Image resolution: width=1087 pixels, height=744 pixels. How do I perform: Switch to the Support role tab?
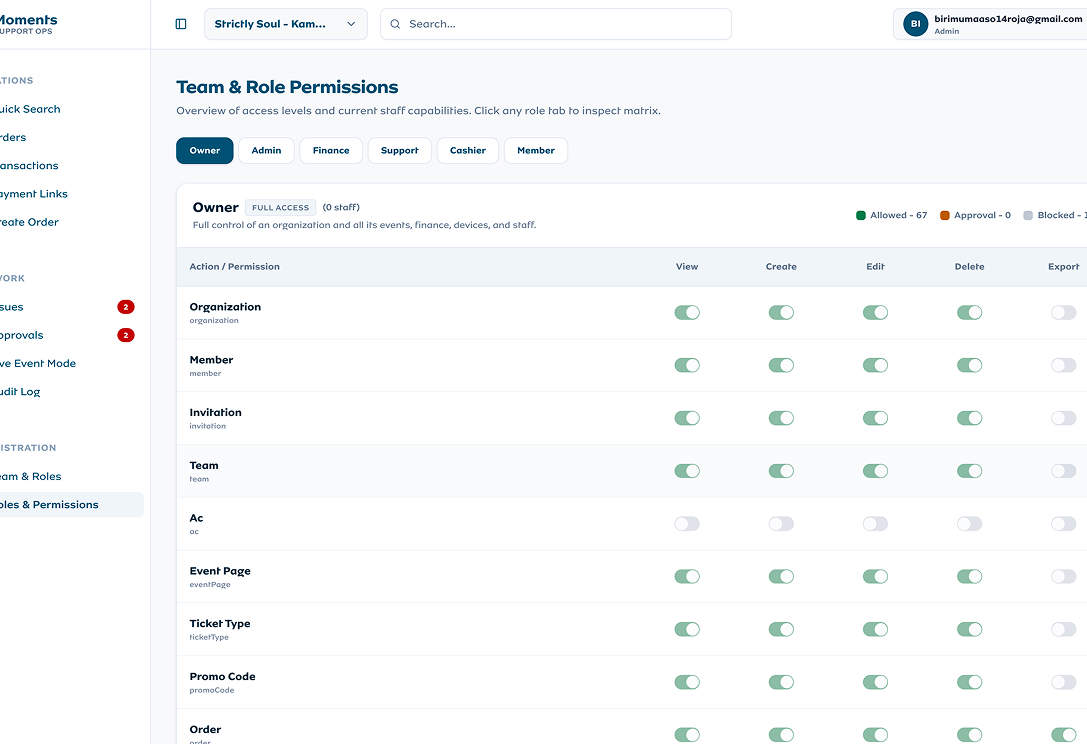pos(399,150)
